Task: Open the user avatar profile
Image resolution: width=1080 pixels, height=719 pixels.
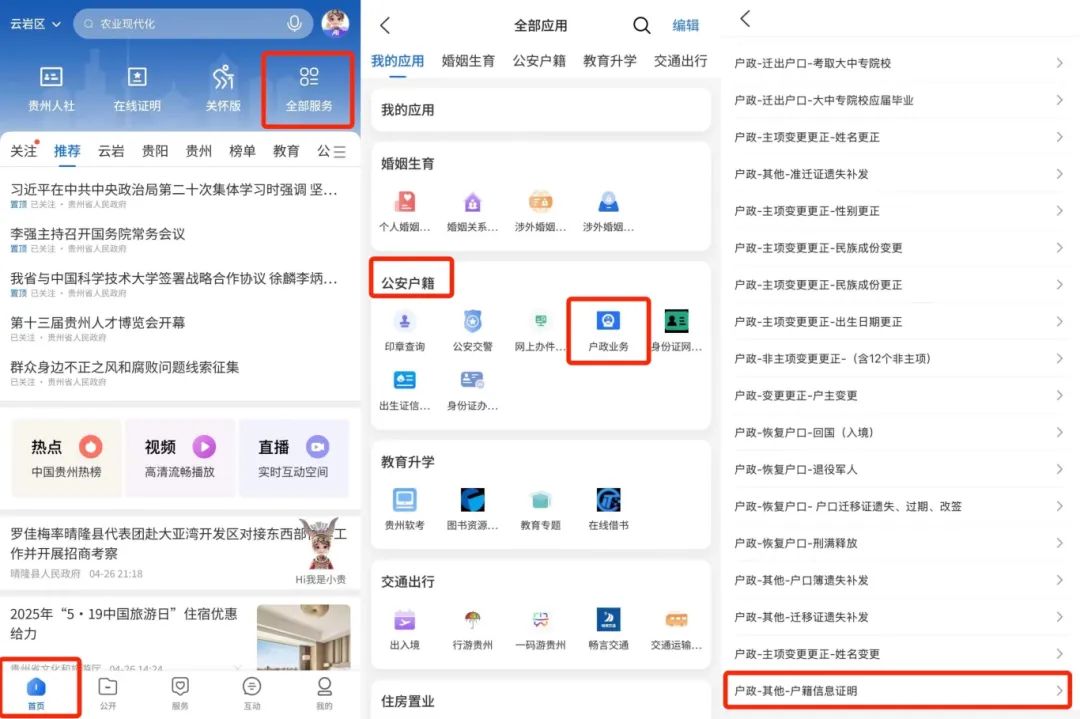Action: tap(335, 23)
